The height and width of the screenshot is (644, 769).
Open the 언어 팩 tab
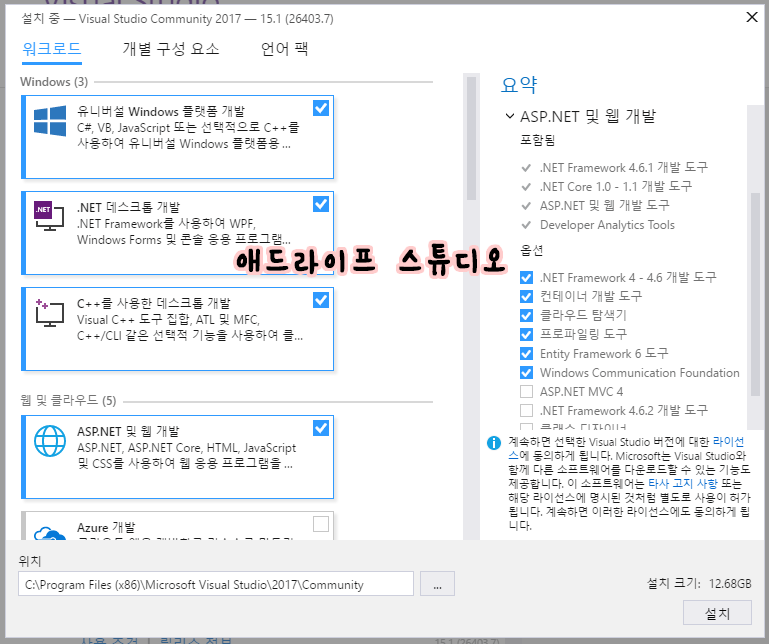(x=284, y=49)
